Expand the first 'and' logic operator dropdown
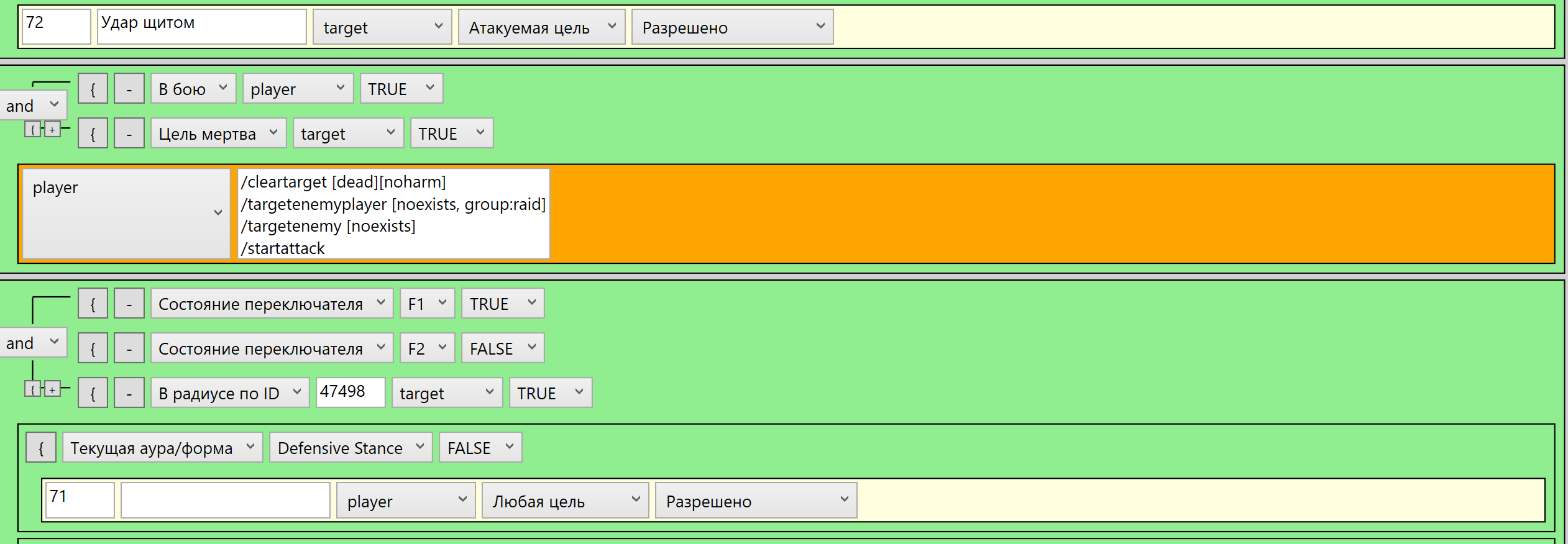The height and width of the screenshot is (544, 1568). click(x=33, y=106)
